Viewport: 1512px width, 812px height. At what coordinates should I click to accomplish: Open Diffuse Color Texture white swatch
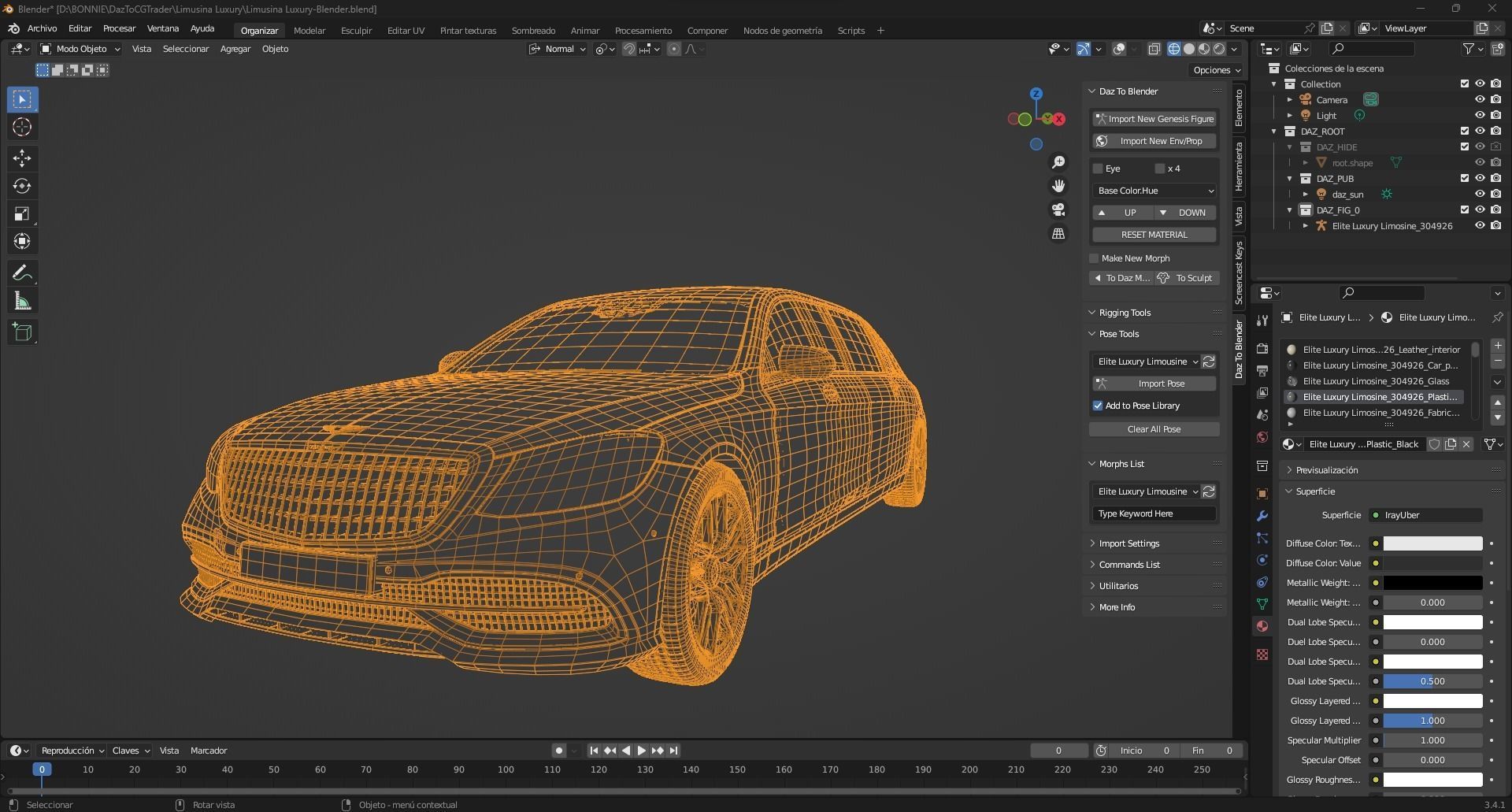tap(1432, 543)
